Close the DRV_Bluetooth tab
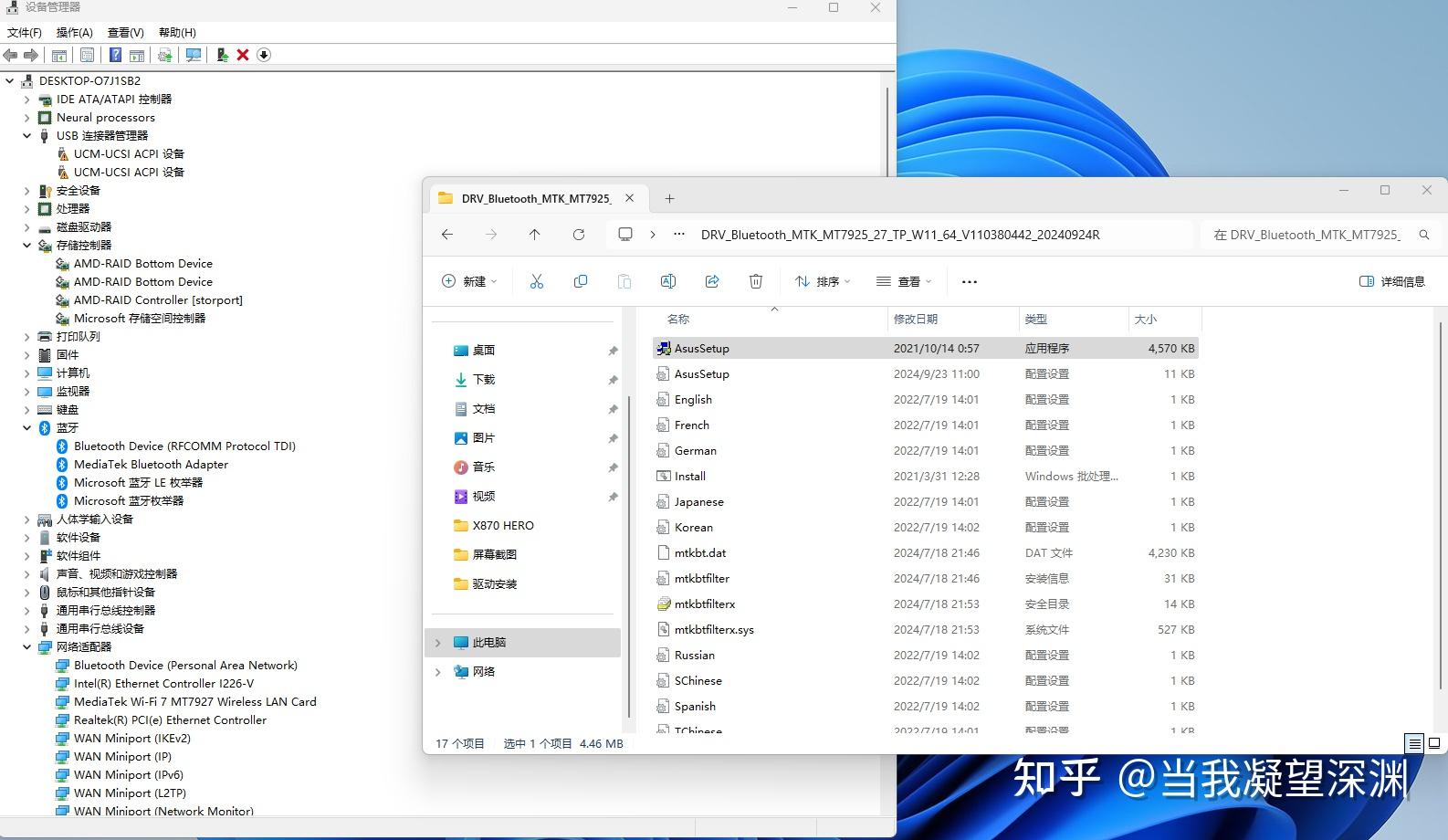The image size is (1448, 840). [630, 198]
